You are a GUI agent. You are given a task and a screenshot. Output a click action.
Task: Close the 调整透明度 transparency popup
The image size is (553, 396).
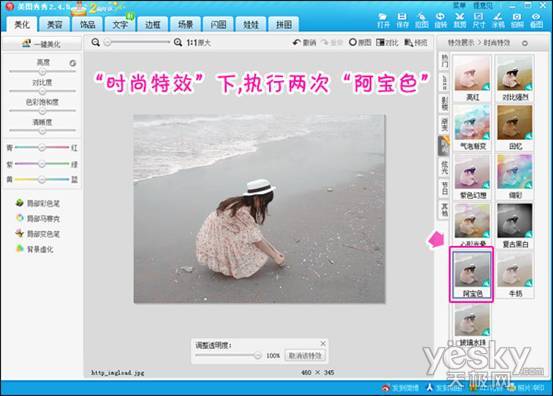click(x=323, y=343)
